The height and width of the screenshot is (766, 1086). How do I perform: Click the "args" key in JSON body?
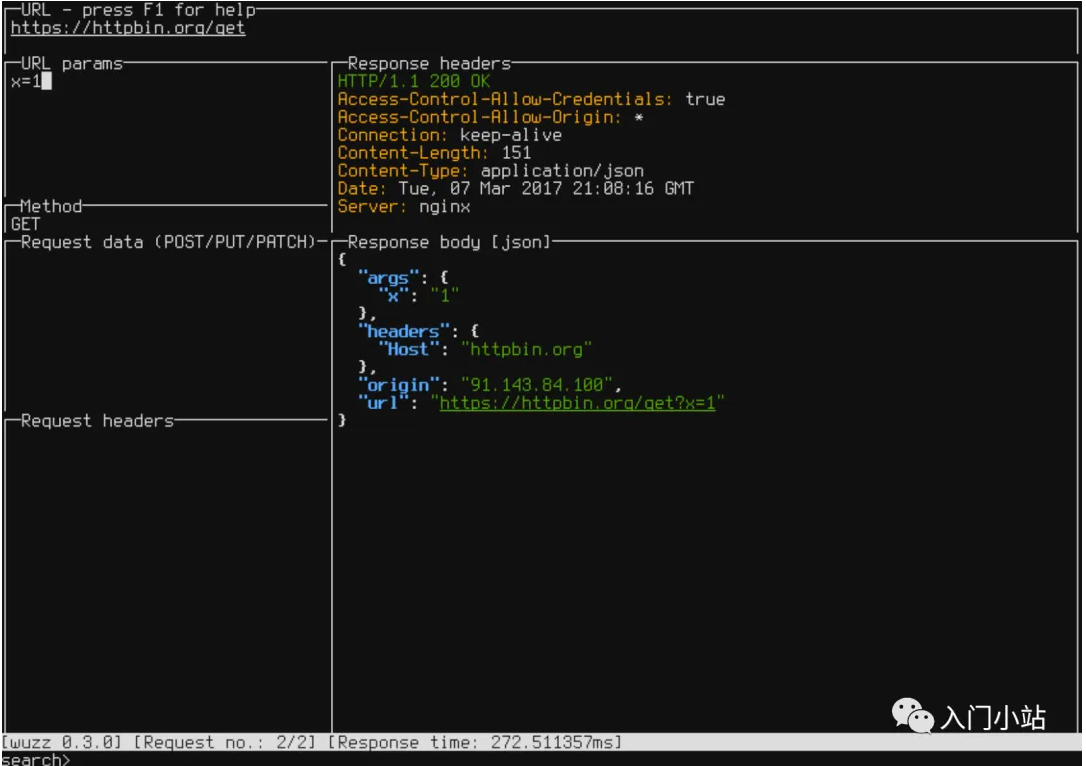point(388,278)
